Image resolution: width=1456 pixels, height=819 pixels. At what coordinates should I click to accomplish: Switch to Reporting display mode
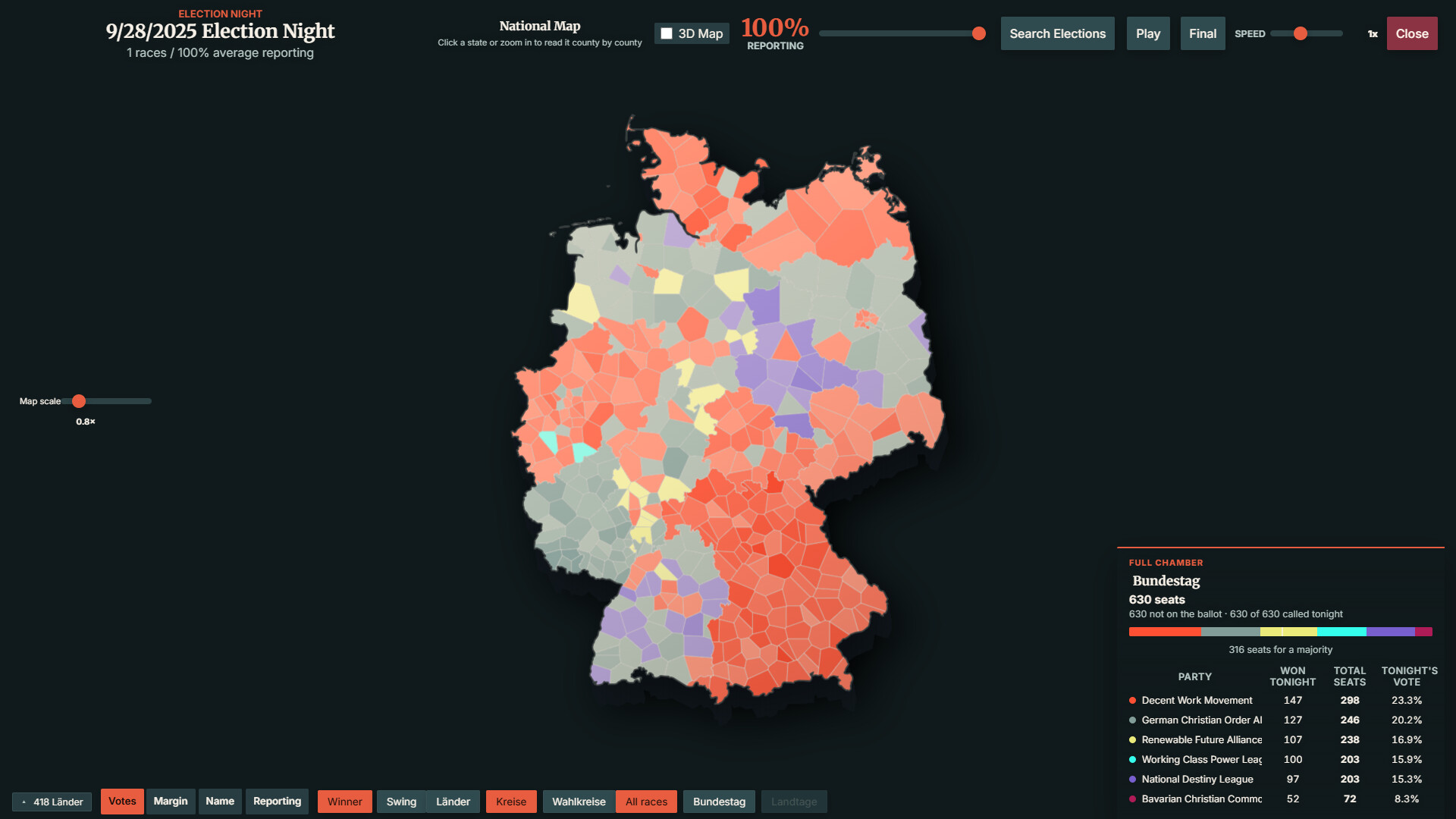[277, 802]
